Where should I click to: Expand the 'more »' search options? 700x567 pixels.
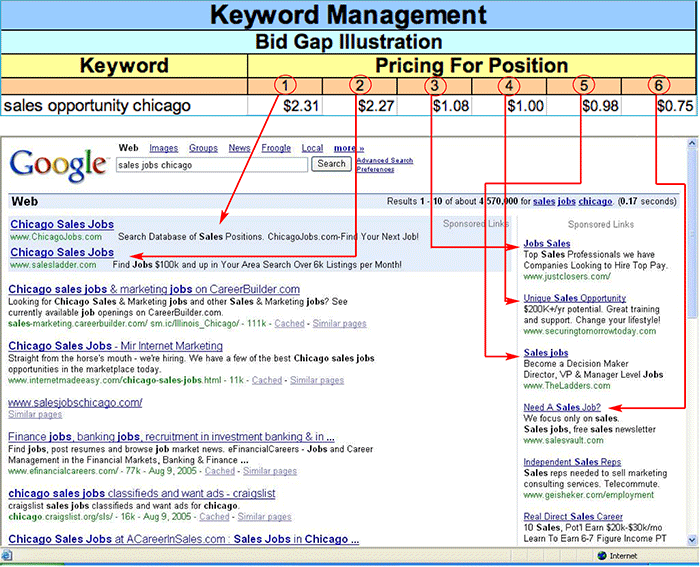click(x=348, y=148)
